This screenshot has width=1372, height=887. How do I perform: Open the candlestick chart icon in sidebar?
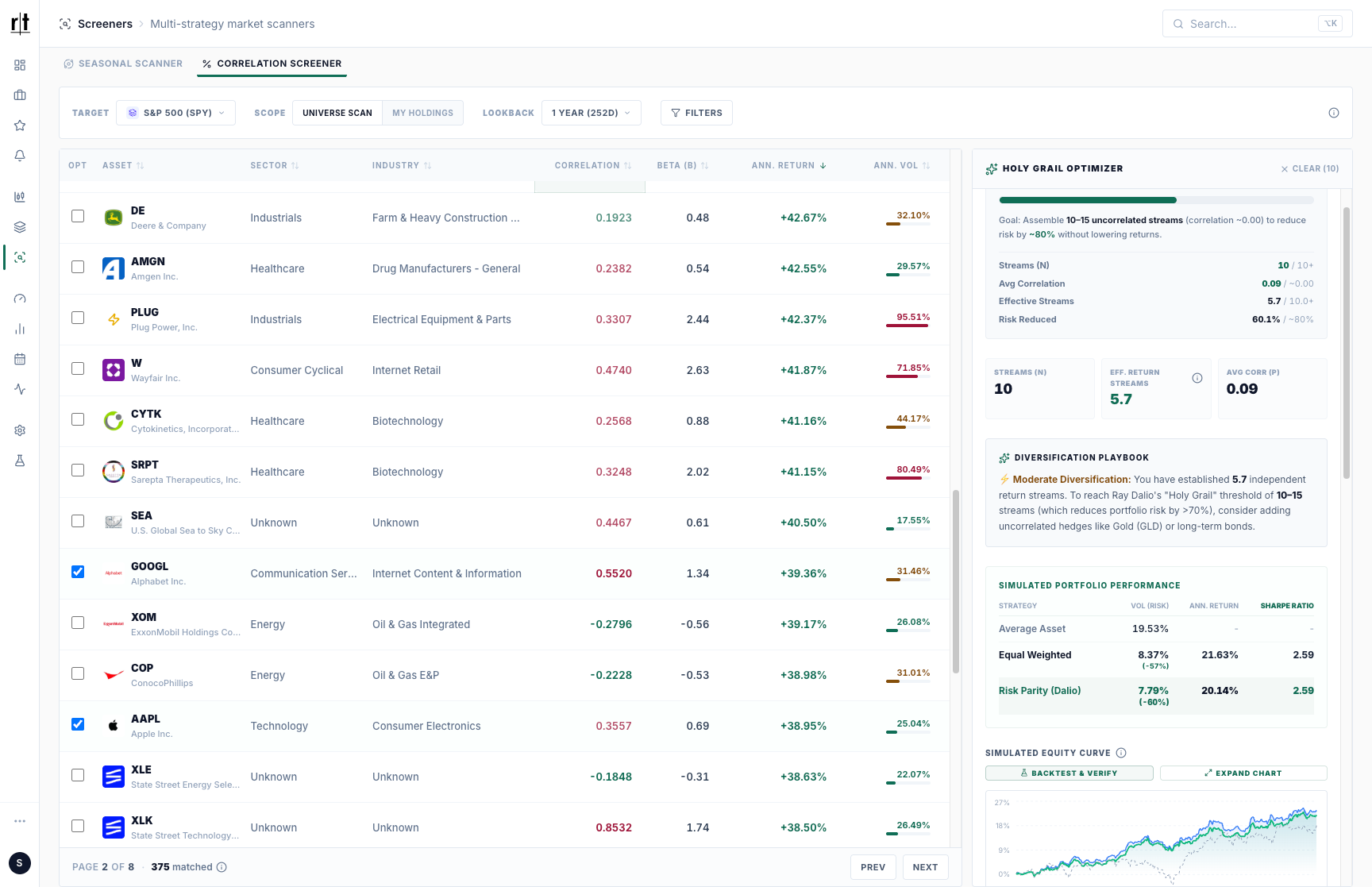point(20,197)
